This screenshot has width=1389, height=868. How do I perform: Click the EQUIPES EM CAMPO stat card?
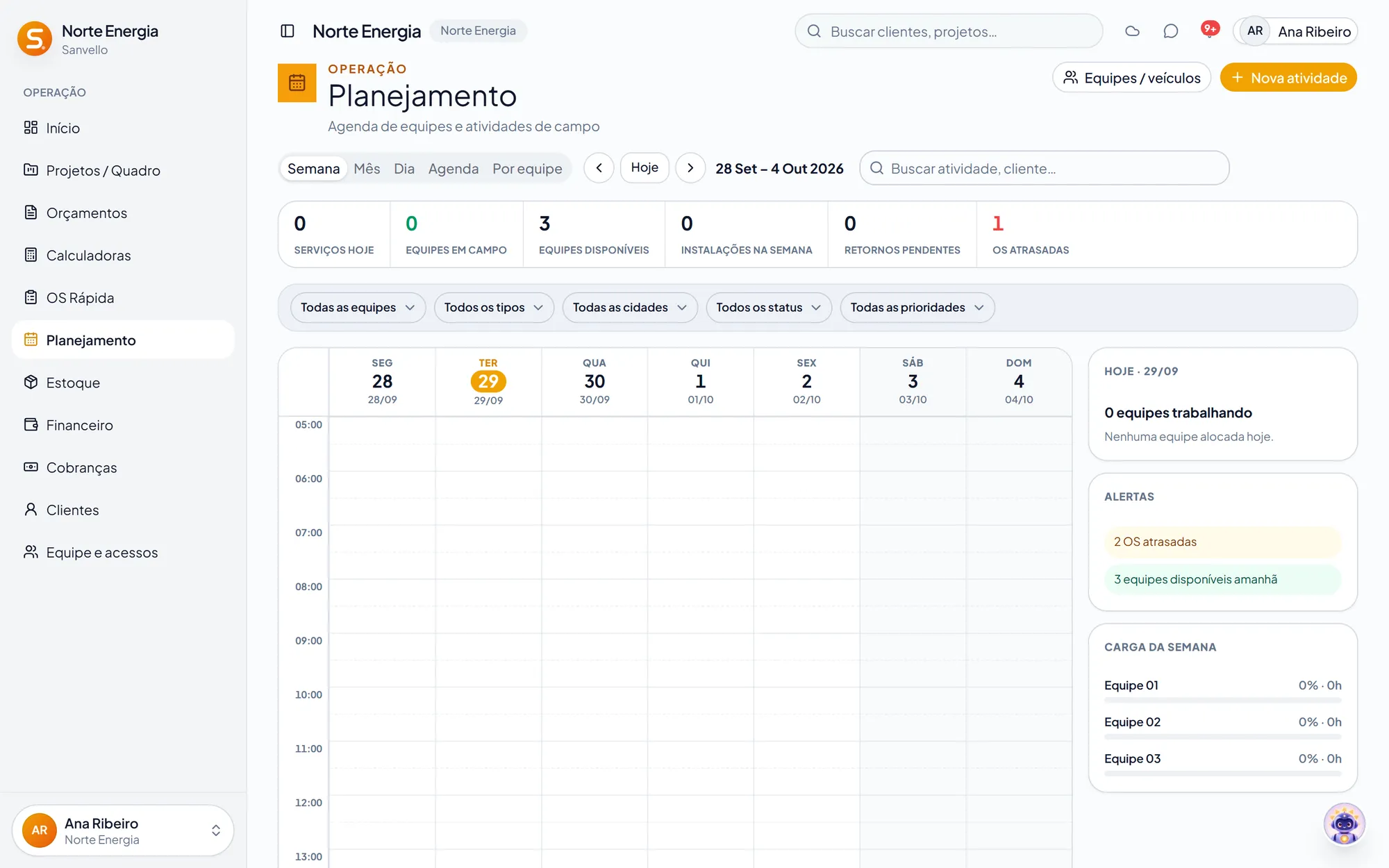point(456,235)
